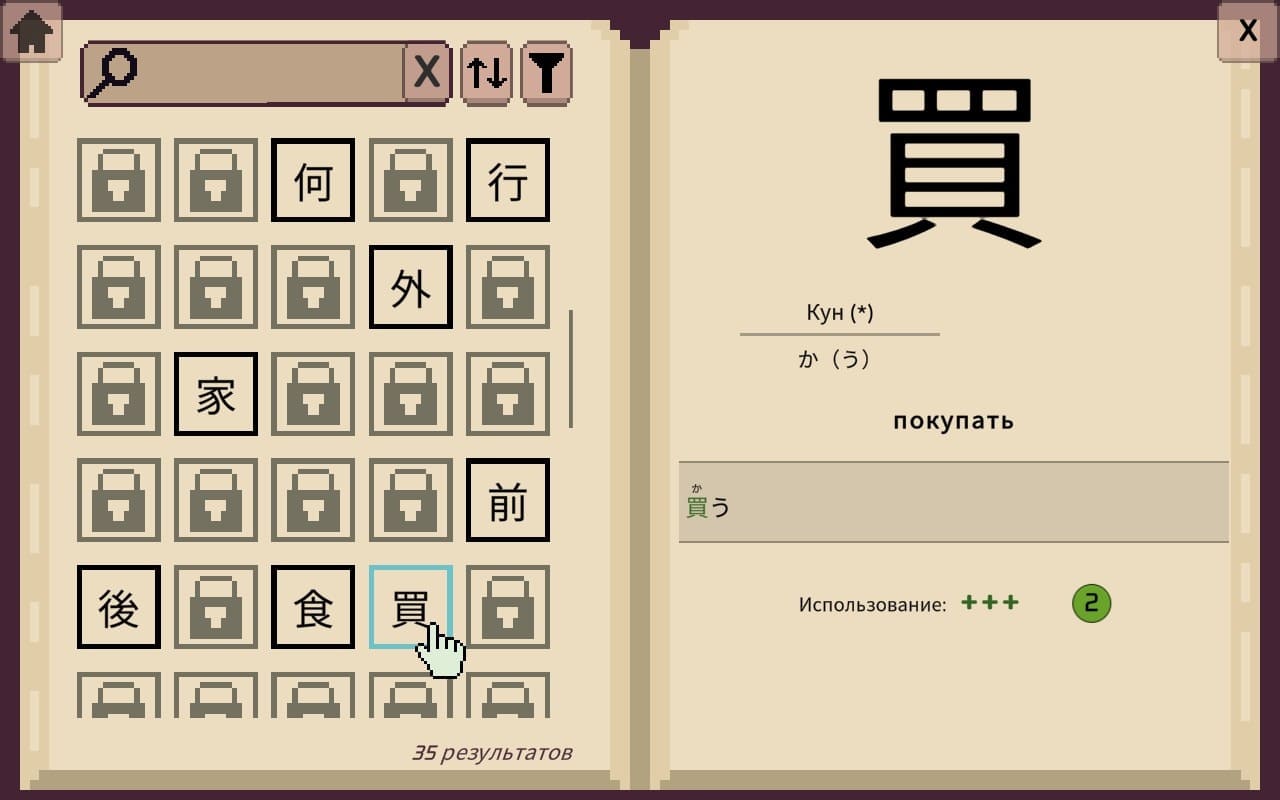Click the magnifying glass search icon
The height and width of the screenshot is (800, 1280).
(112, 74)
